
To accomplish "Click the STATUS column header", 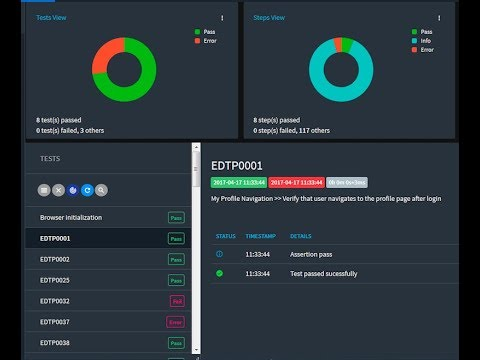I will [226, 236].
